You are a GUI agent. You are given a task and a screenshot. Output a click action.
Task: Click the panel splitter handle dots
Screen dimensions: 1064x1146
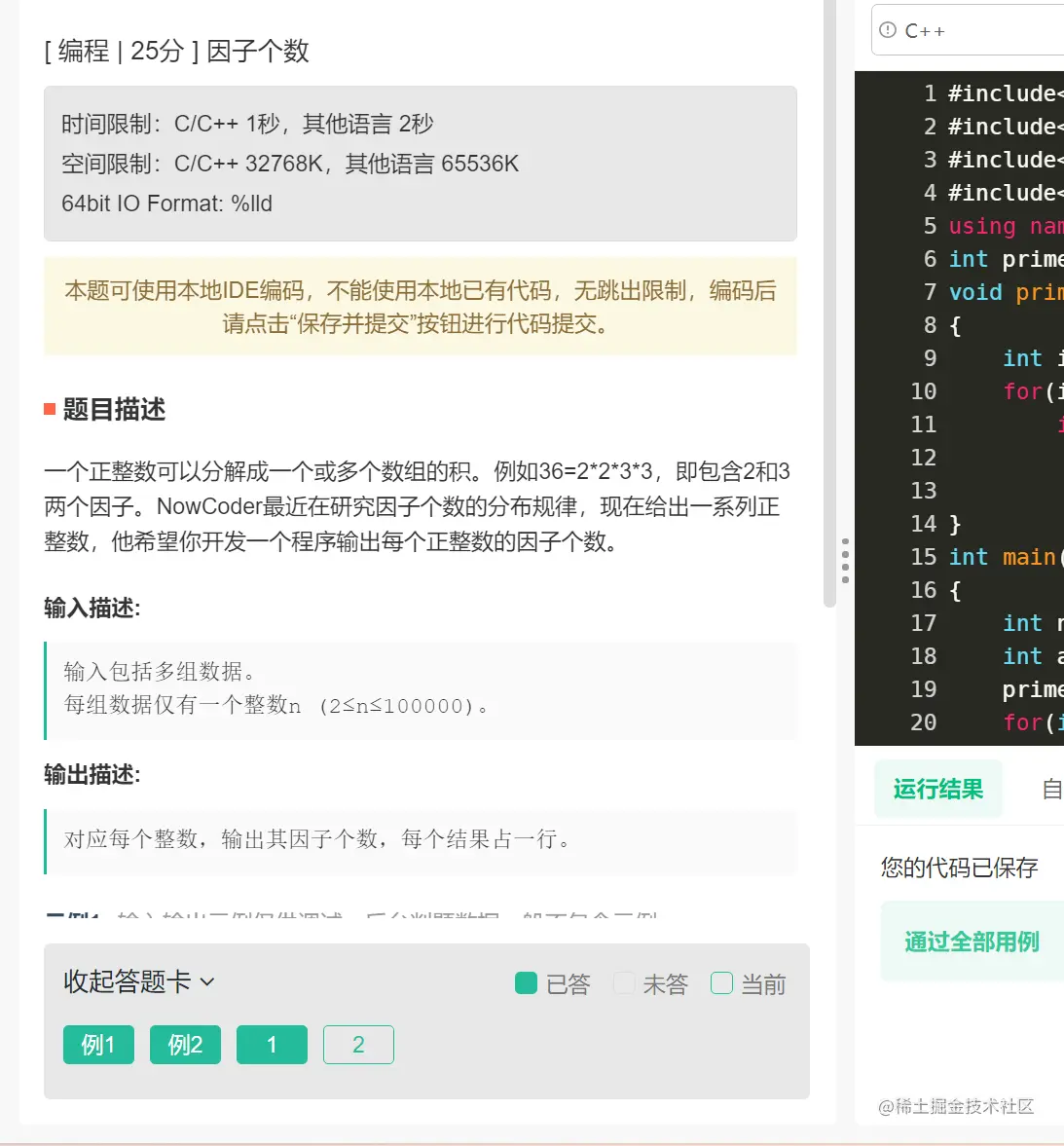(846, 561)
